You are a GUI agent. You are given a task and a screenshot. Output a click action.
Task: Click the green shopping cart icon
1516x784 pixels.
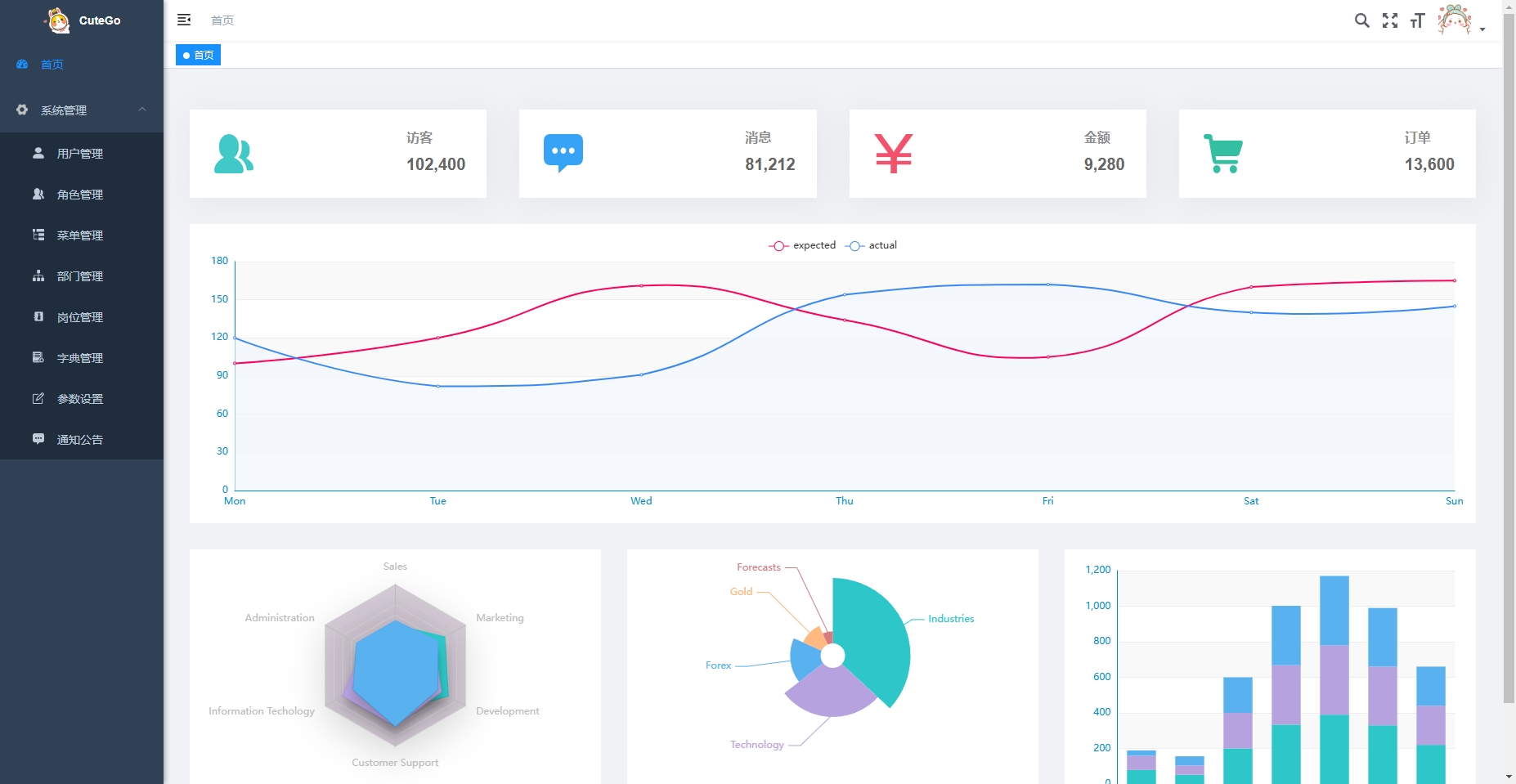click(x=1223, y=154)
